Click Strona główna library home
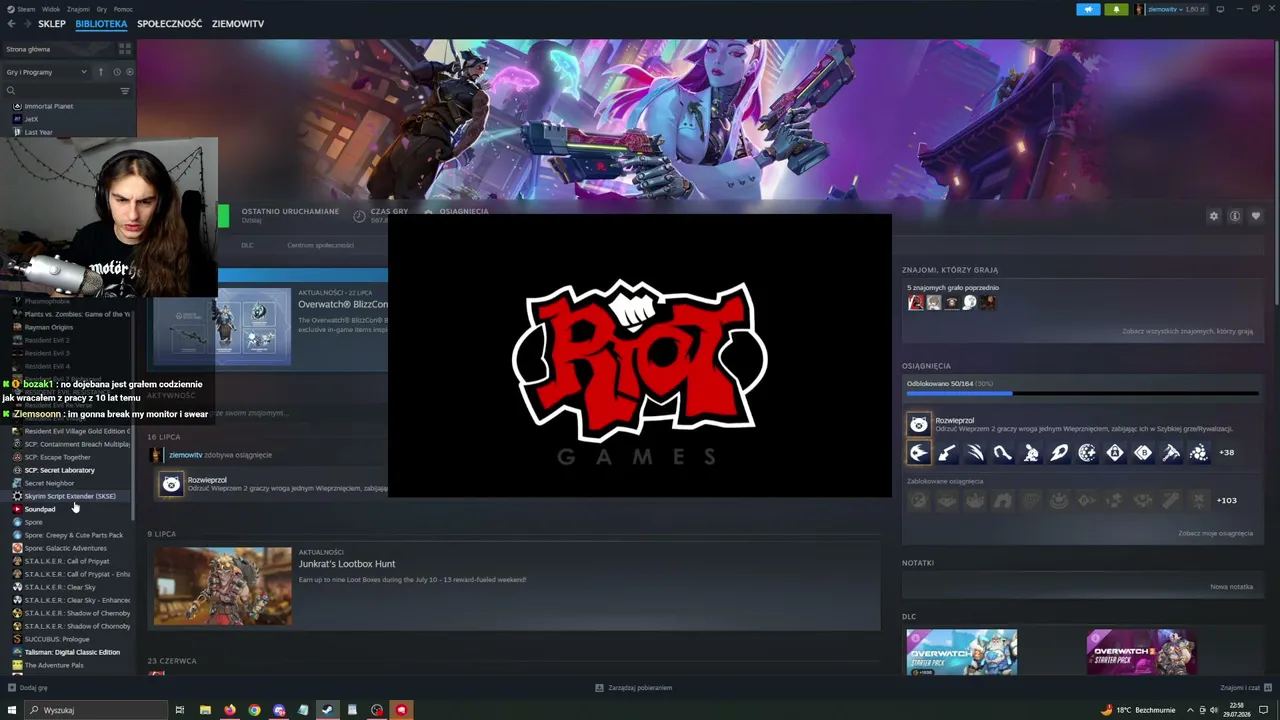This screenshot has width=1280, height=720. click(28, 49)
